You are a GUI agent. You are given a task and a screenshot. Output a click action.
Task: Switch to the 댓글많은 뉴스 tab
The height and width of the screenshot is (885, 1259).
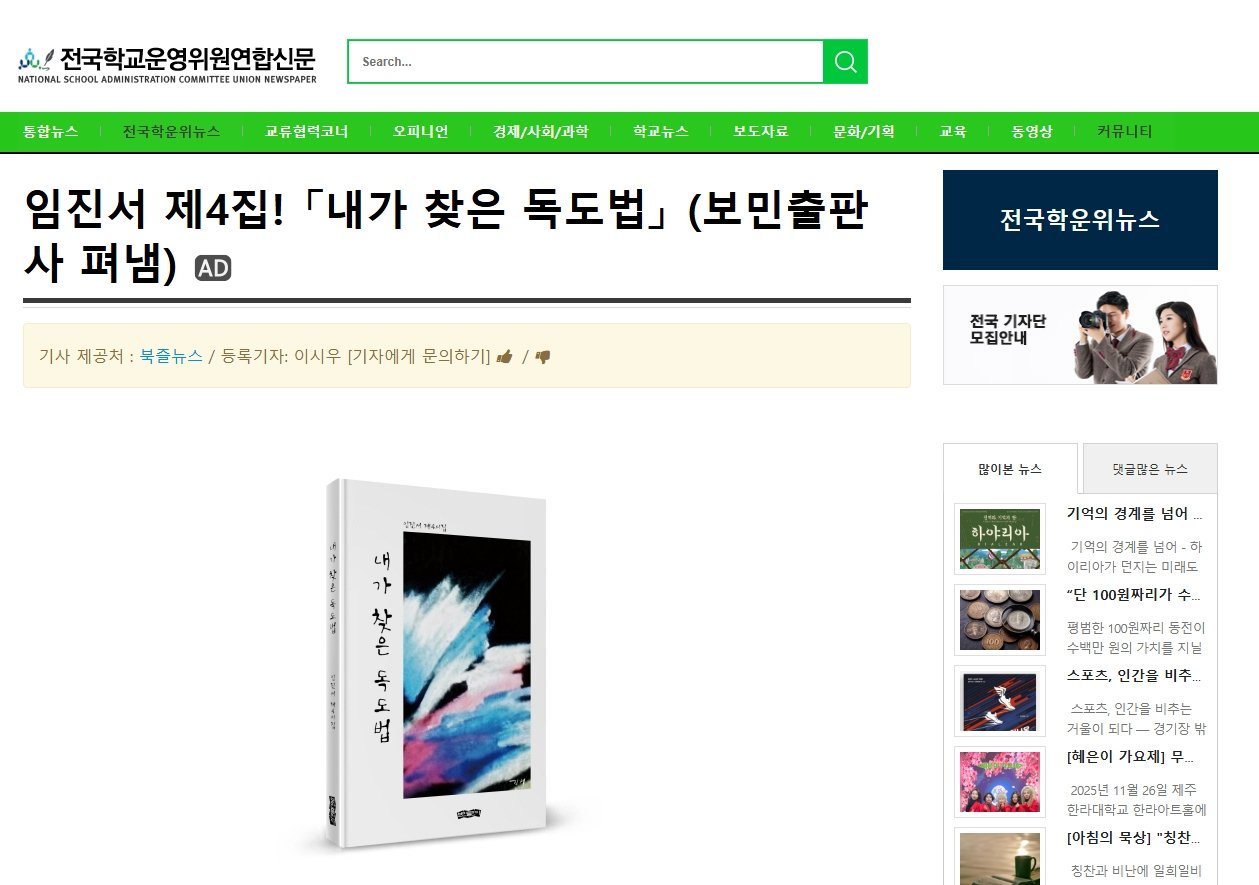tap(1150, 469)
